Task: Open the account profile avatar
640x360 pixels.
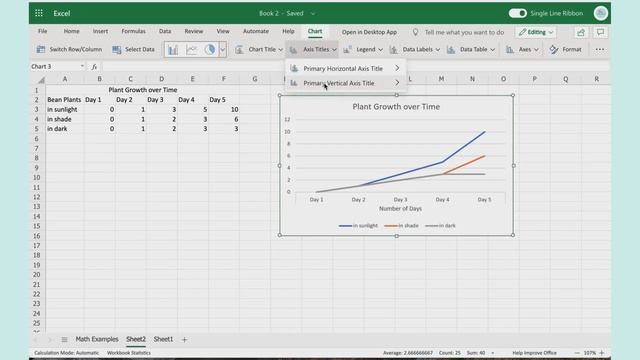Action: tap(601, 13)
